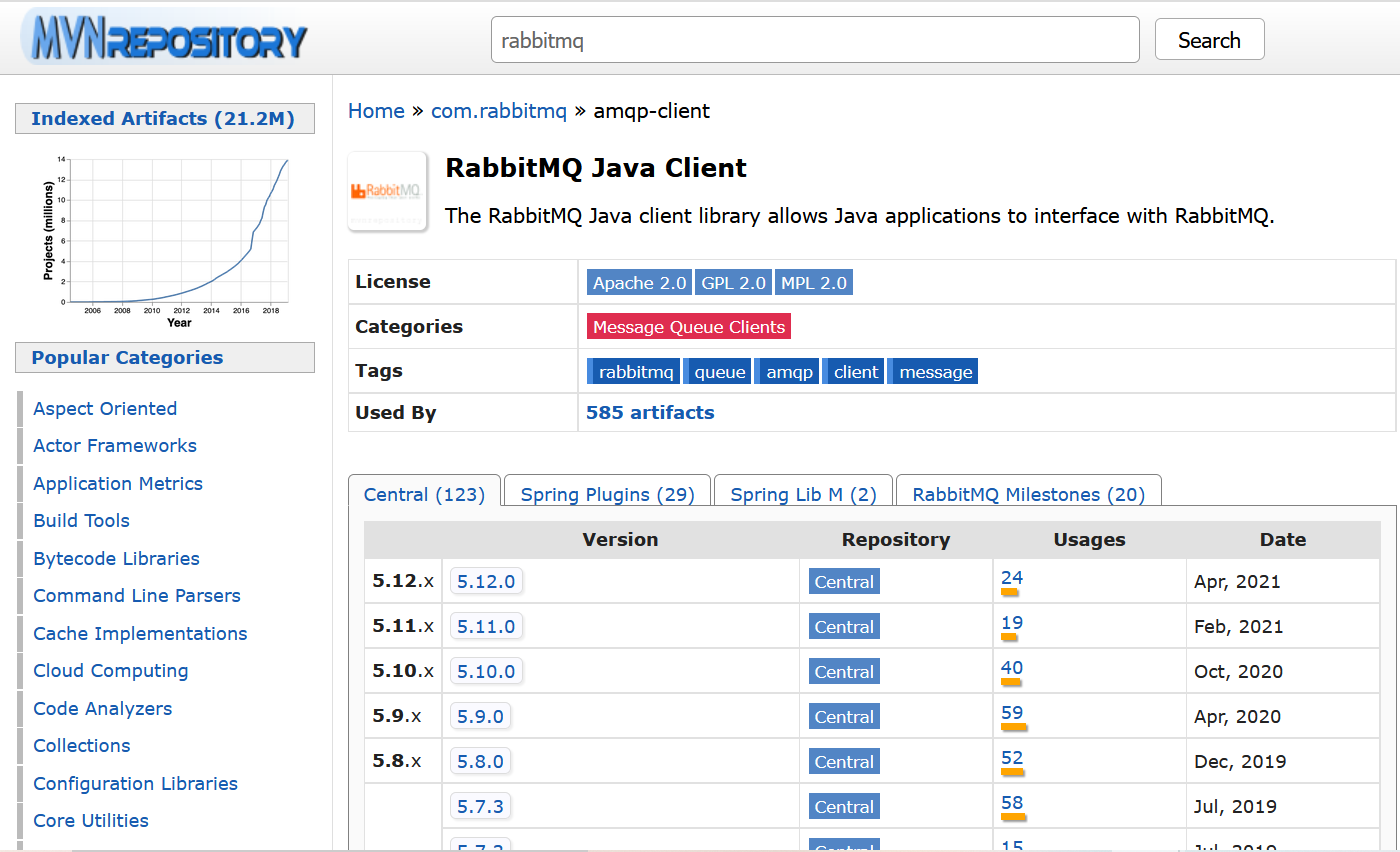Click the RabbitMQ artifact logo image
This screenshot has width=1400, height=852.
tap(387, 191)
